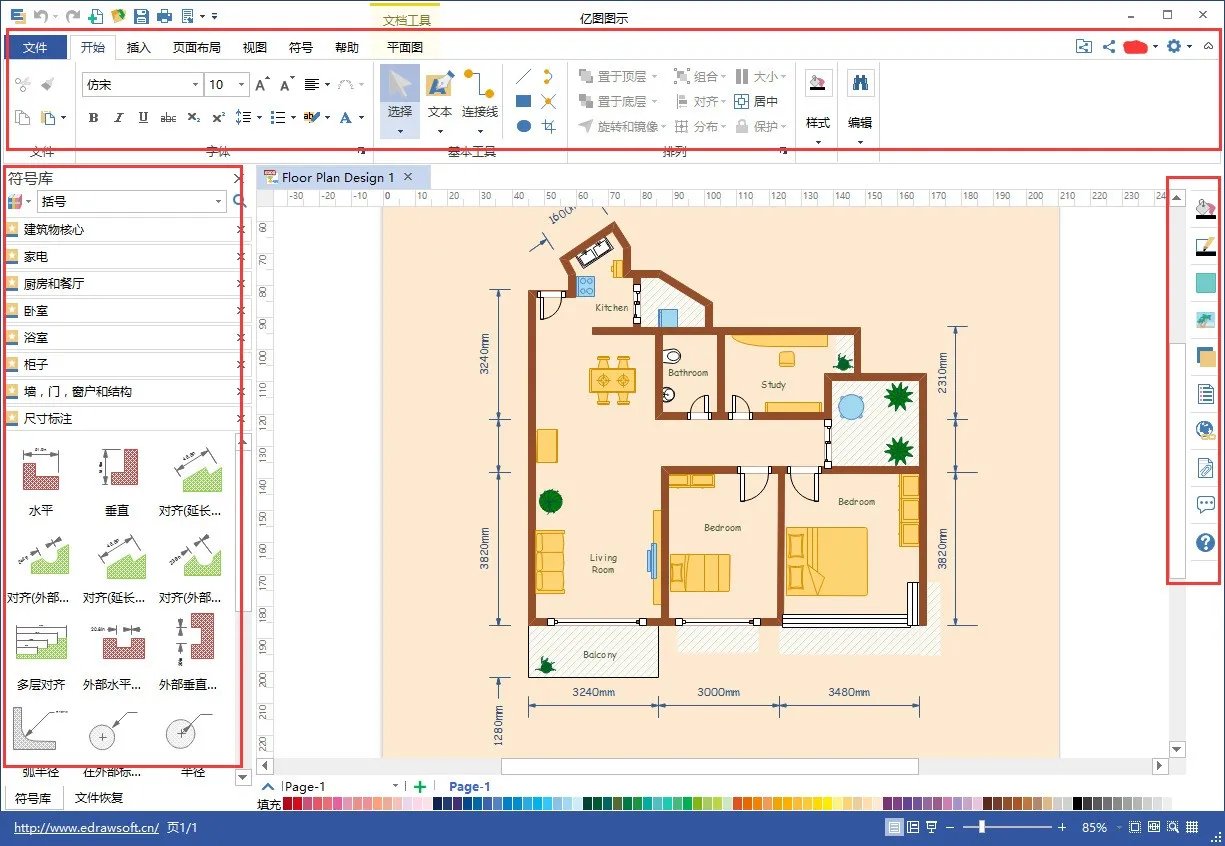
Task: Open the edrawsoft.cn website link
Action: point(86,828)
